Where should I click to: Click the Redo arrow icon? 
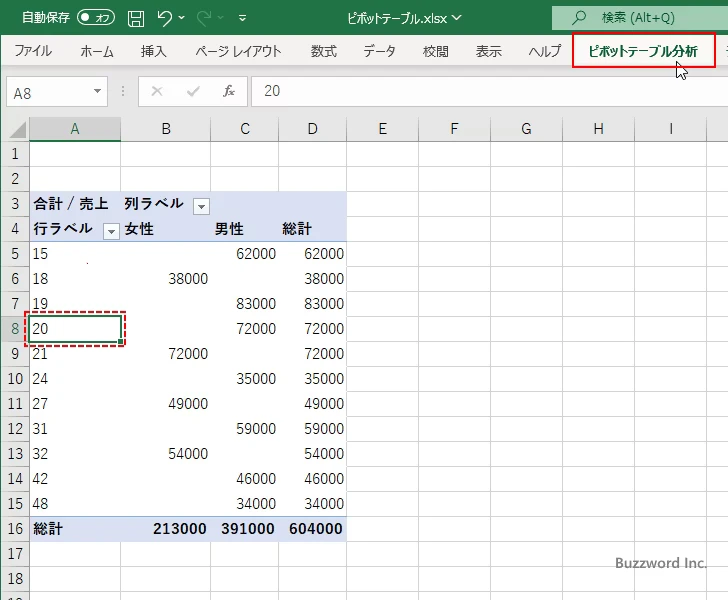tap(203, 18)
